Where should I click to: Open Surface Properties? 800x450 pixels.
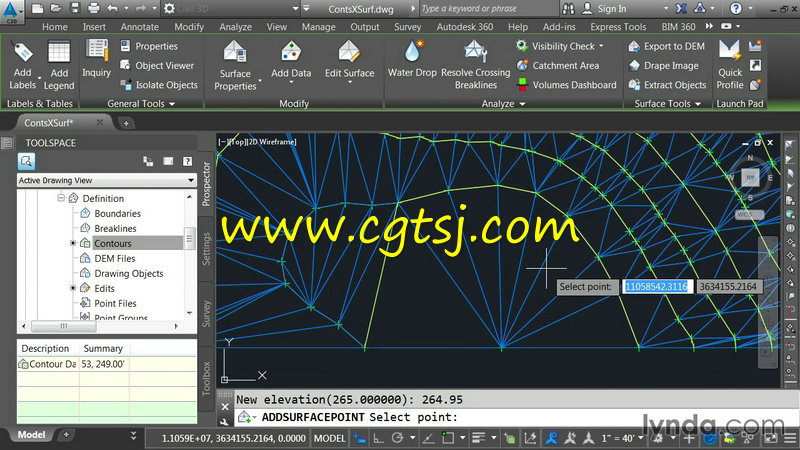tap(235, 66)
